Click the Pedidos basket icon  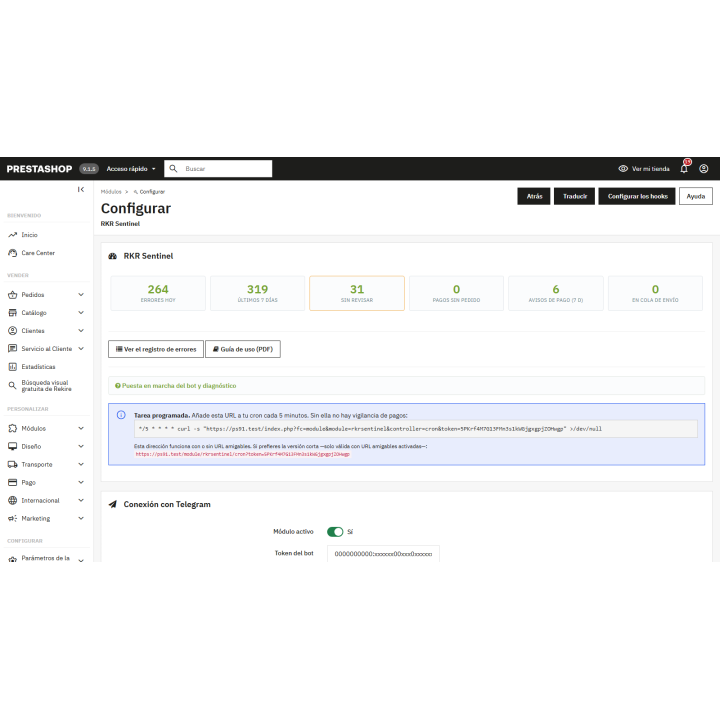(x=12, y=295)
